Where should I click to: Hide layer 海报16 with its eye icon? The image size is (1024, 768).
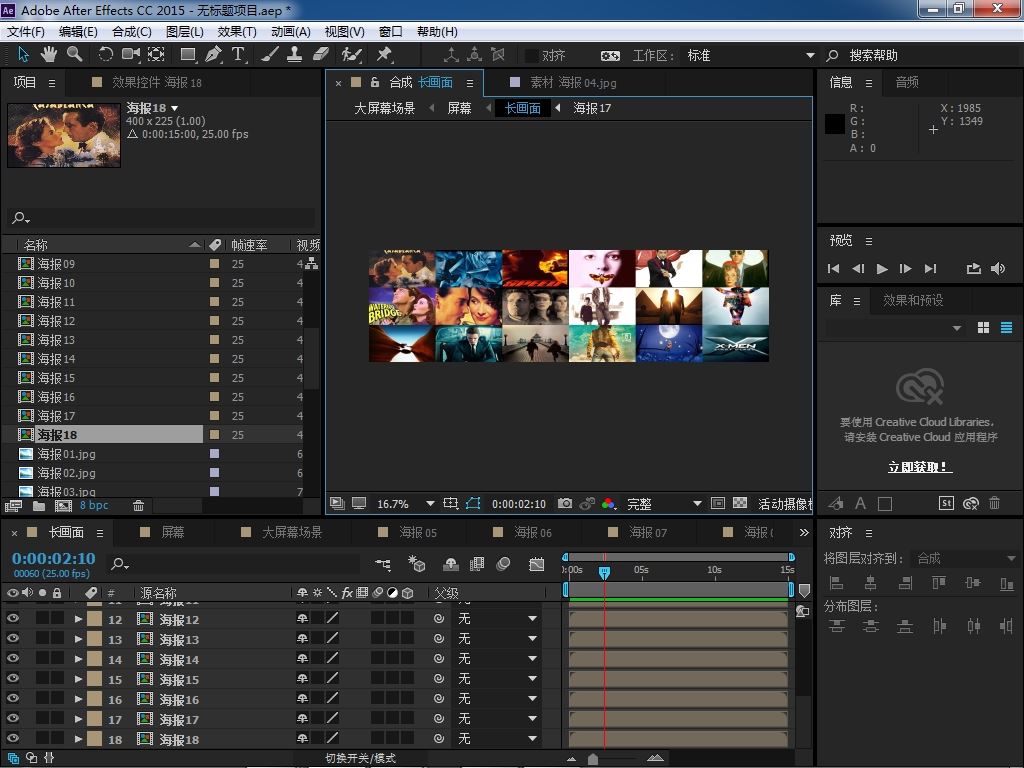pos(12,699)
